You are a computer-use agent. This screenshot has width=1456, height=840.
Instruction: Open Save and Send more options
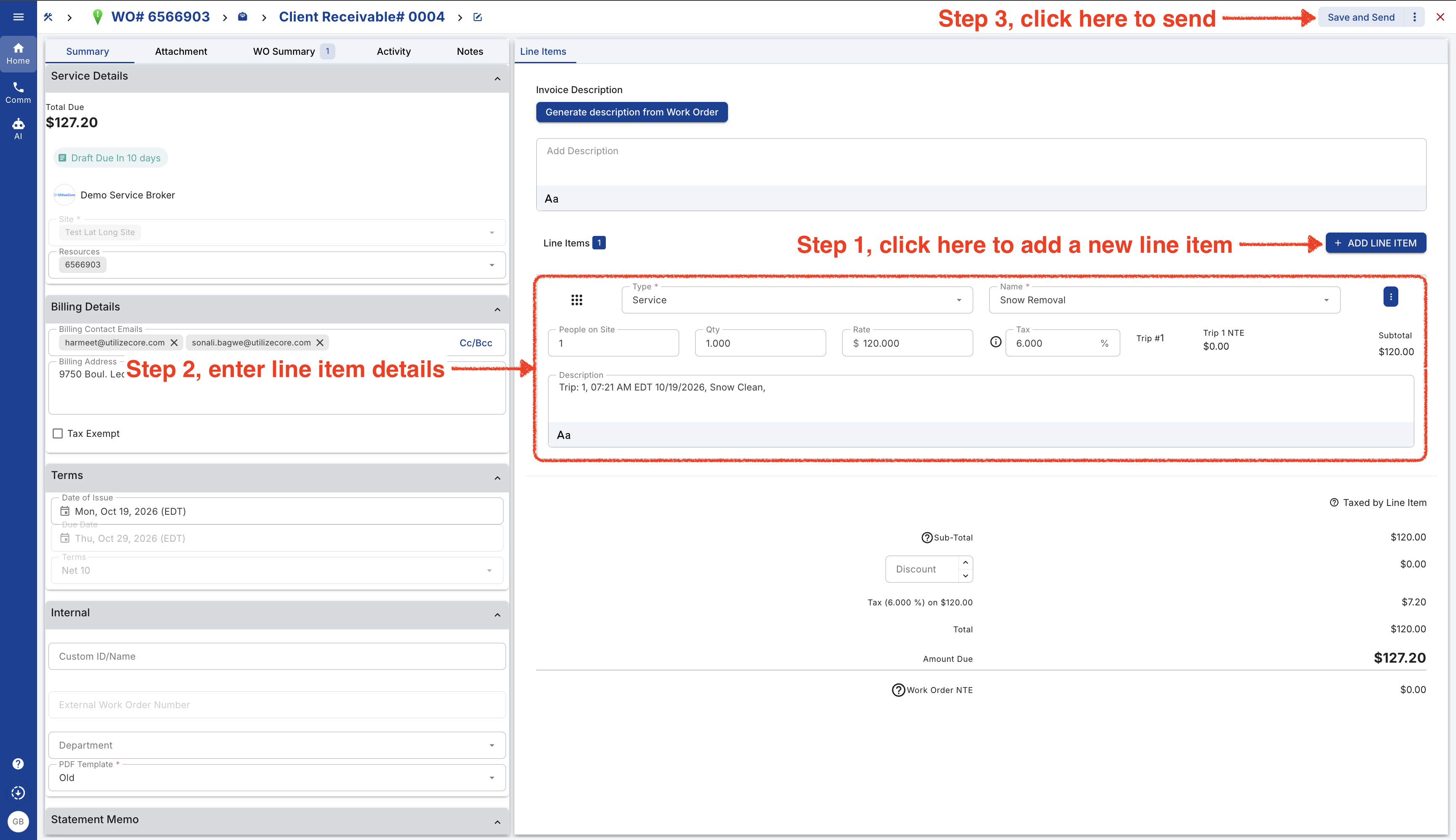pos(1414,17)
